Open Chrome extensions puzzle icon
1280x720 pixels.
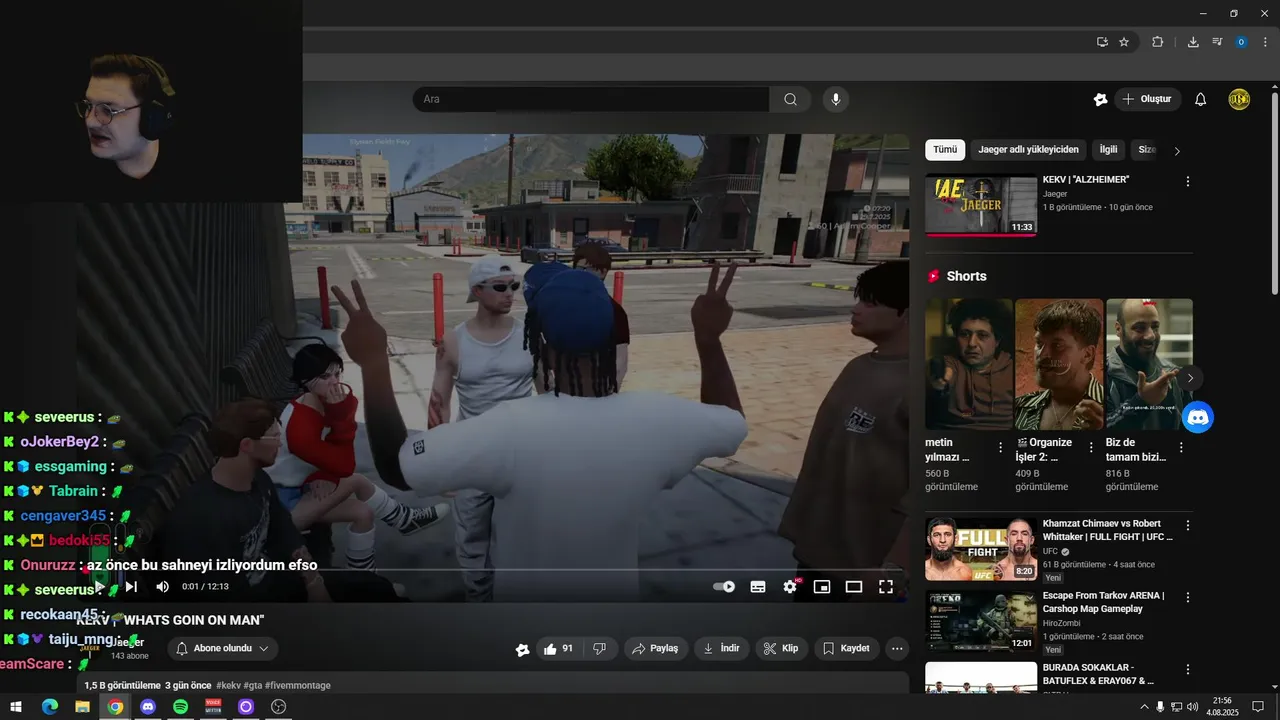(x=1158, y=42)
